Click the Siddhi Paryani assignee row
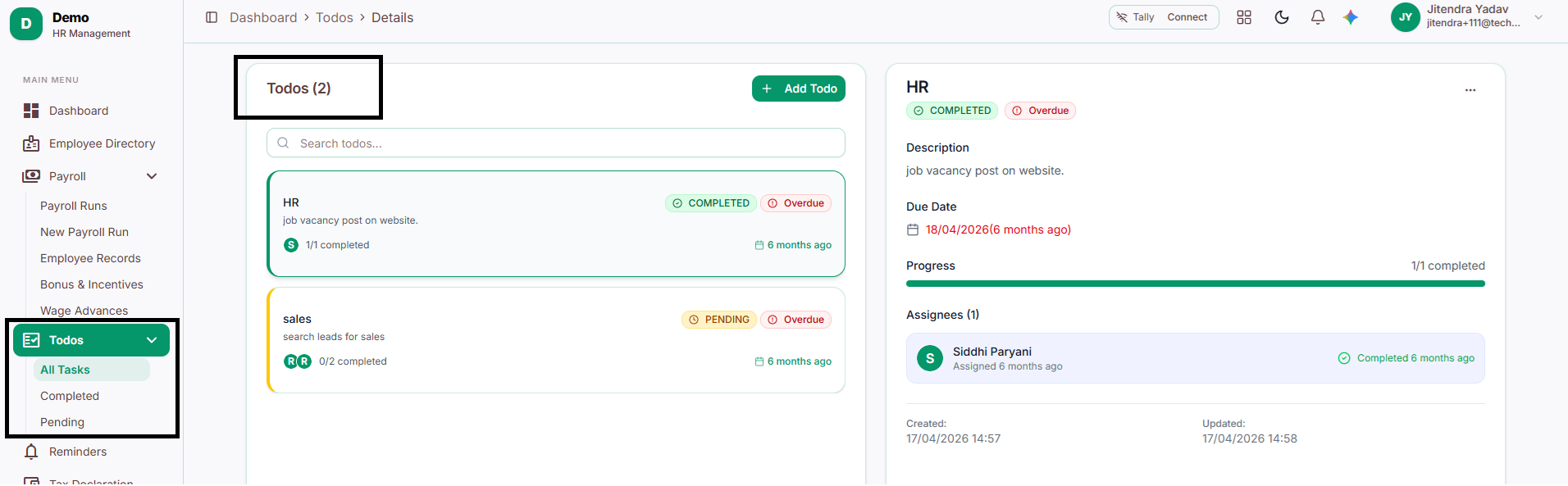This screenshot has height=486, width=1568. click(x=1196, y=358)
